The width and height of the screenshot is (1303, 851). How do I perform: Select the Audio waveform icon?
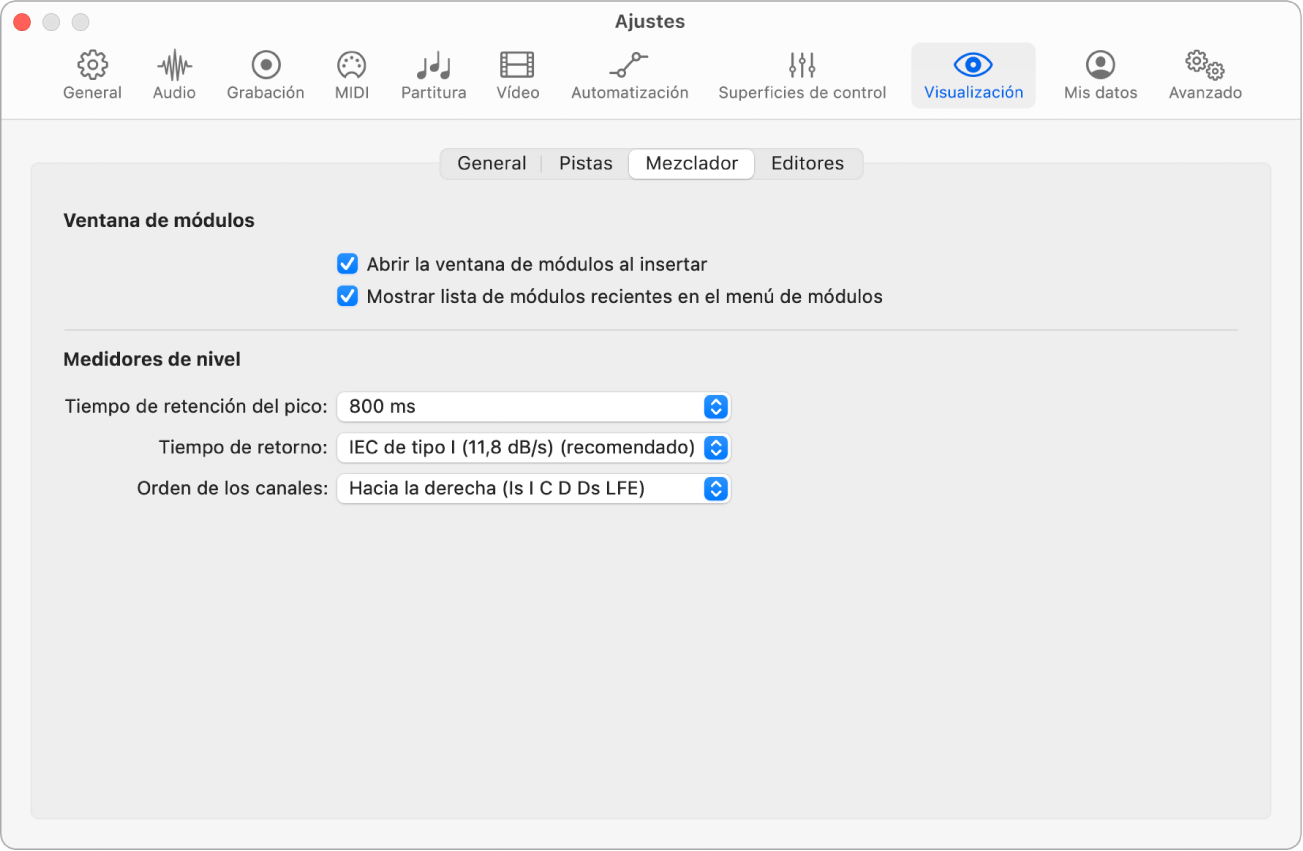174,66
